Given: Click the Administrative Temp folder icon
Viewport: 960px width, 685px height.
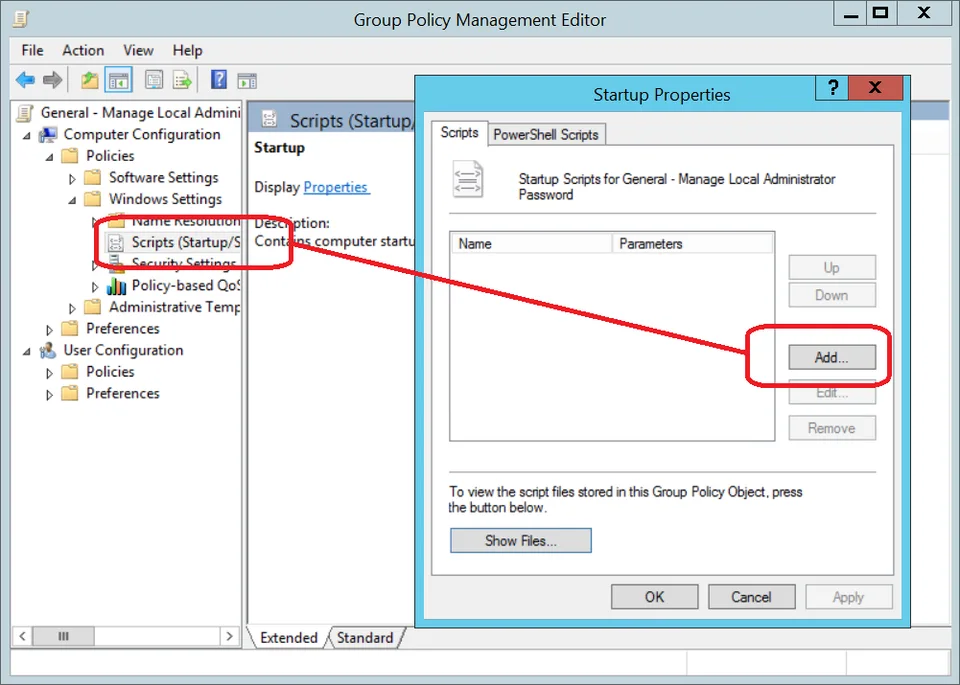Looking at the screenshot, I should (92, 307).
